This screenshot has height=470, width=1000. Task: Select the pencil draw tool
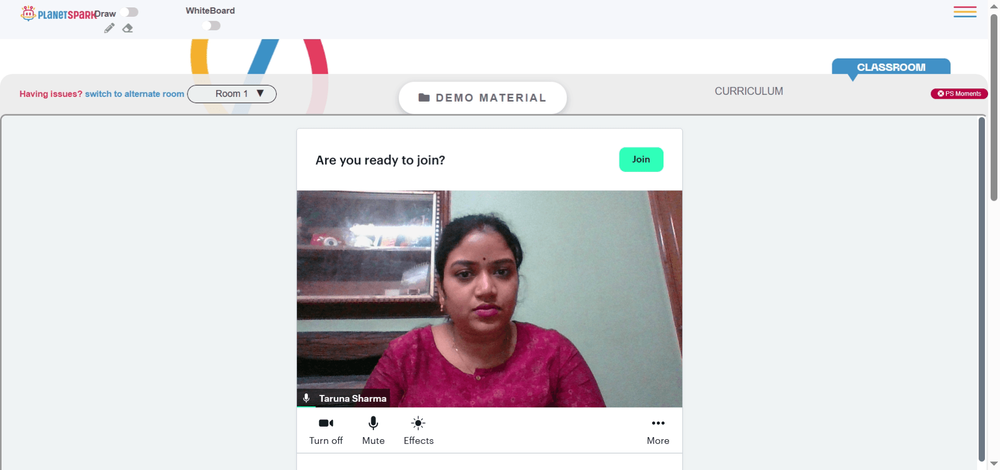[x=110, y=28]
